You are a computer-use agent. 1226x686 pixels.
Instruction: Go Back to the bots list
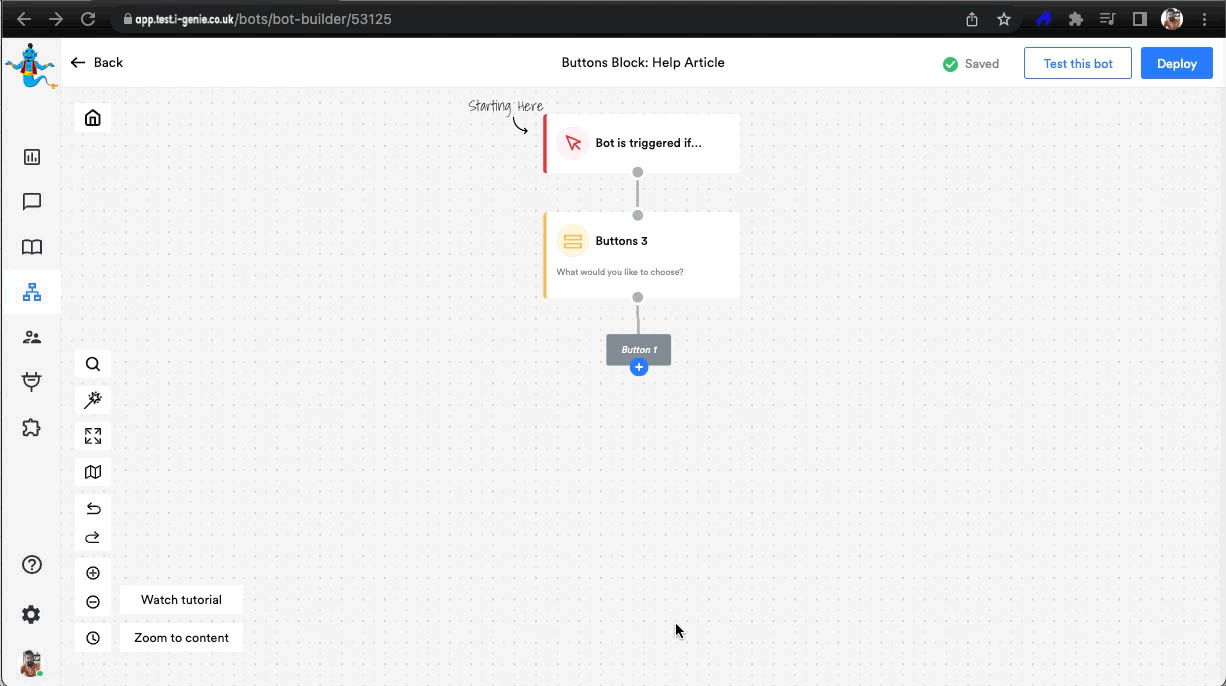(x=97, y=62)
